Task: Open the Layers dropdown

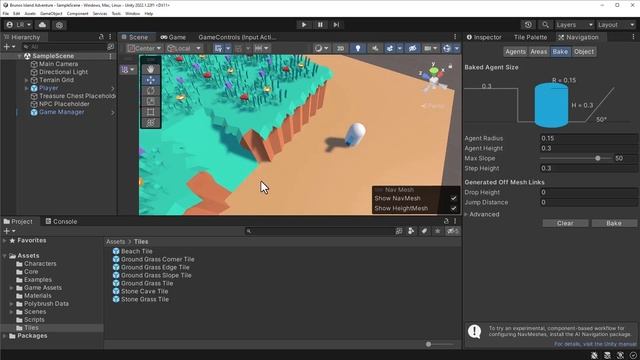Action: coord(574,25)
